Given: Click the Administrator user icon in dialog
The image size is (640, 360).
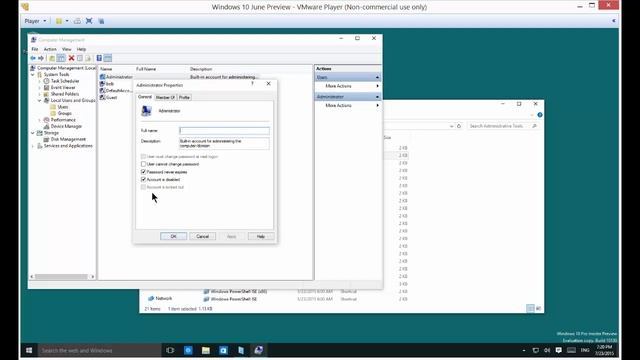Looking at the screenshot, I should click(147, 111).
